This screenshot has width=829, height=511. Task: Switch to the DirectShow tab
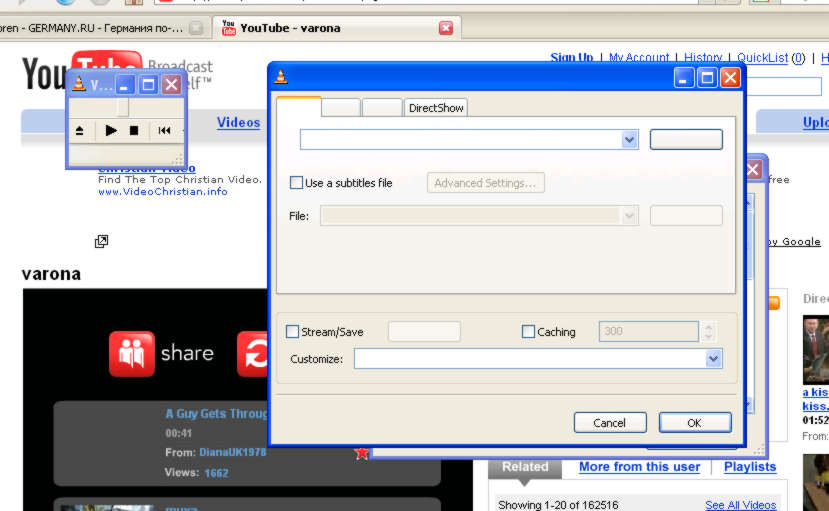(x=436, y=108)
